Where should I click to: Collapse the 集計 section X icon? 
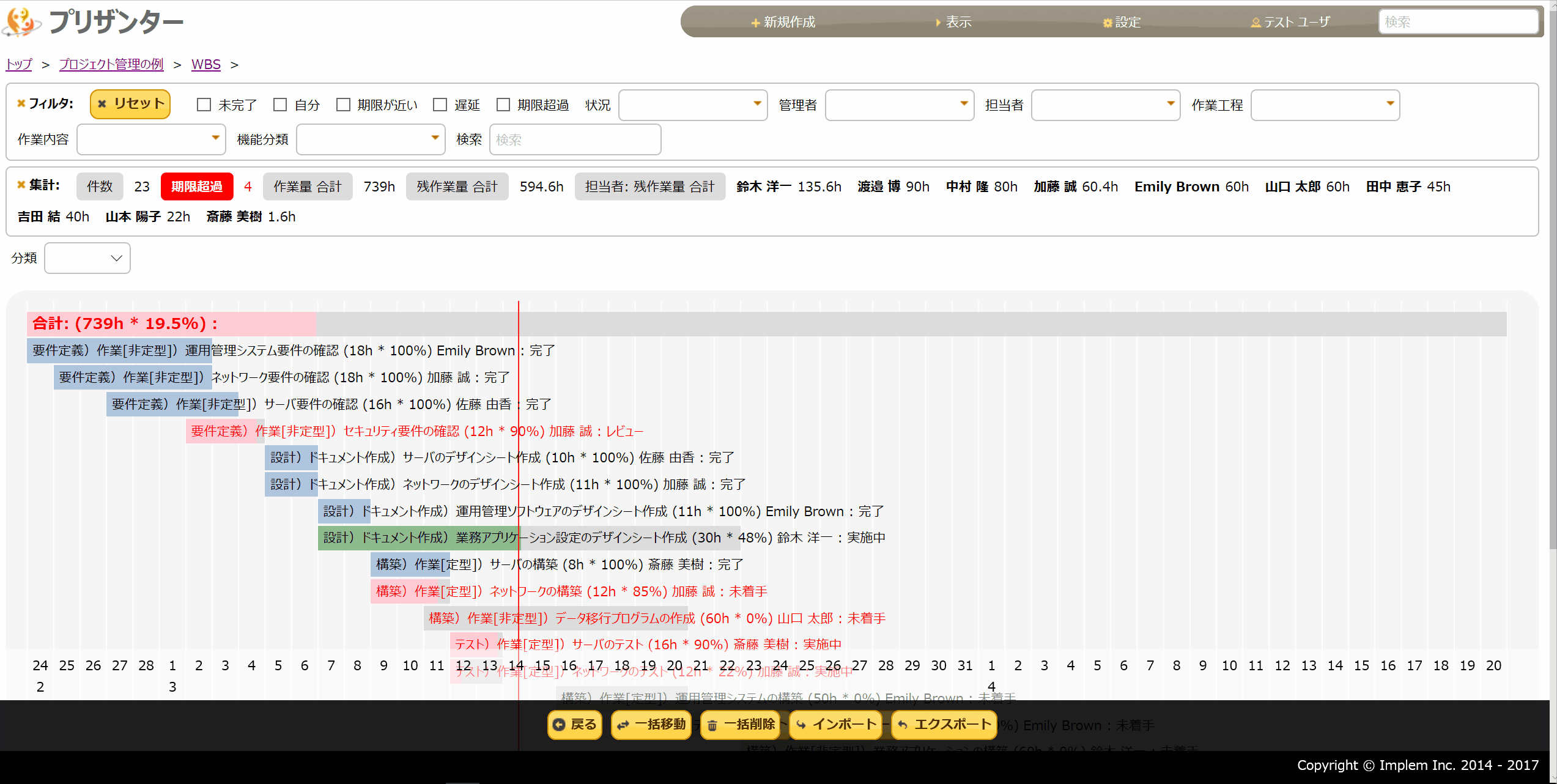pos(21,185)
